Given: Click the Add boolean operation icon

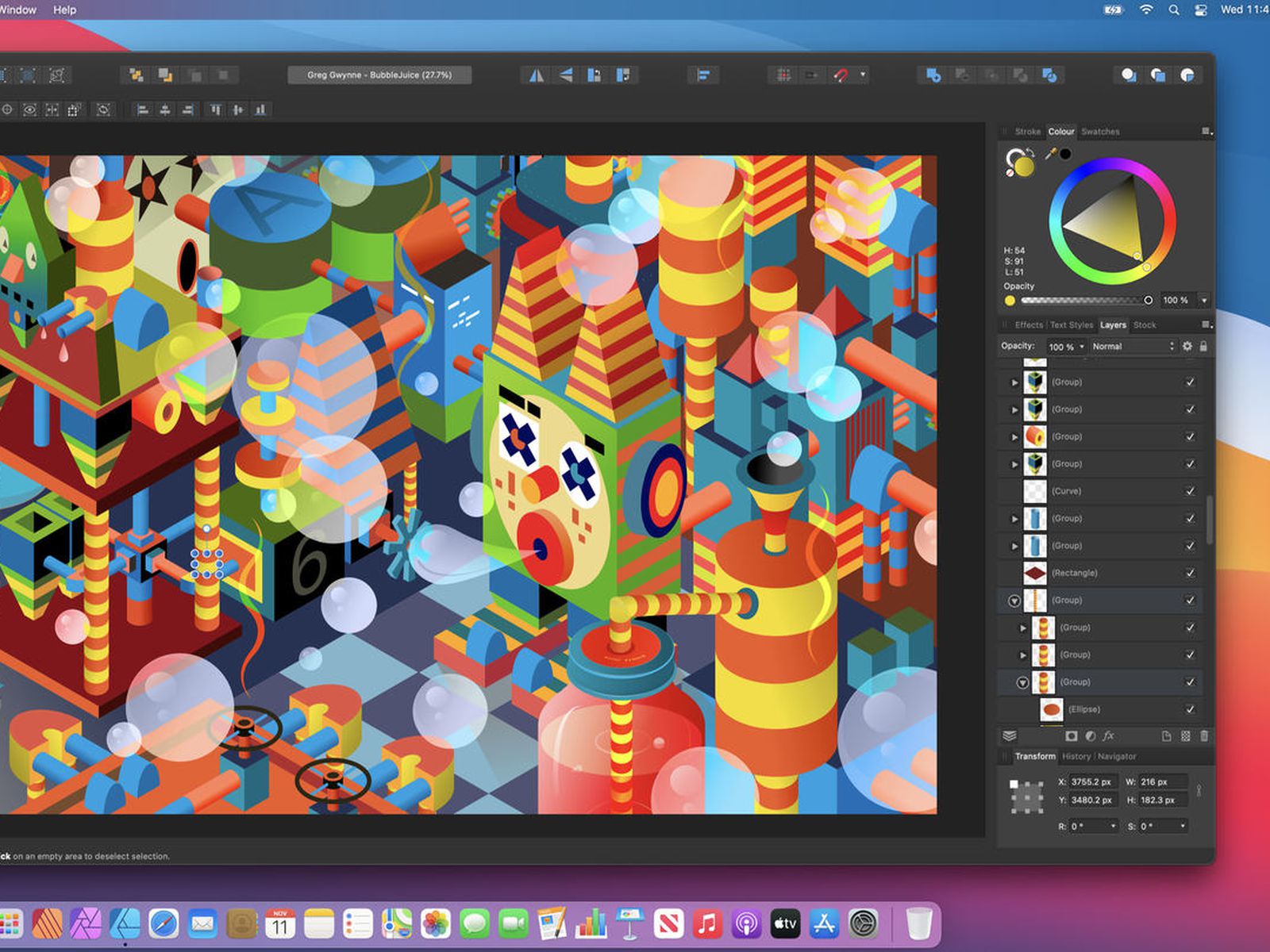Looking at the screenshot, I should 933,75.
